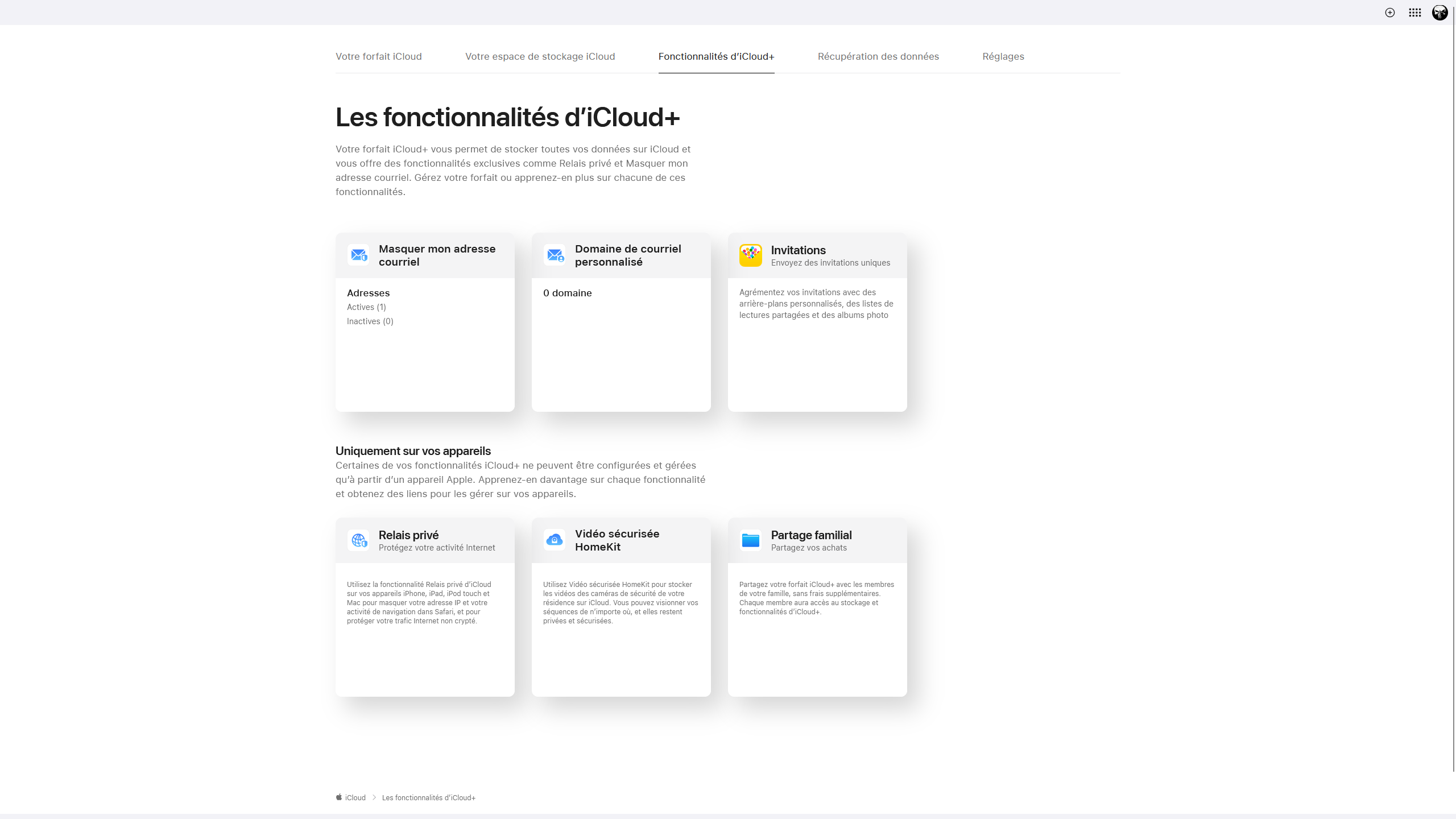Viewport: 1456px width, 819px height.
Task: Click the Partage familial folder icon
Action: [x=751, y=540]
